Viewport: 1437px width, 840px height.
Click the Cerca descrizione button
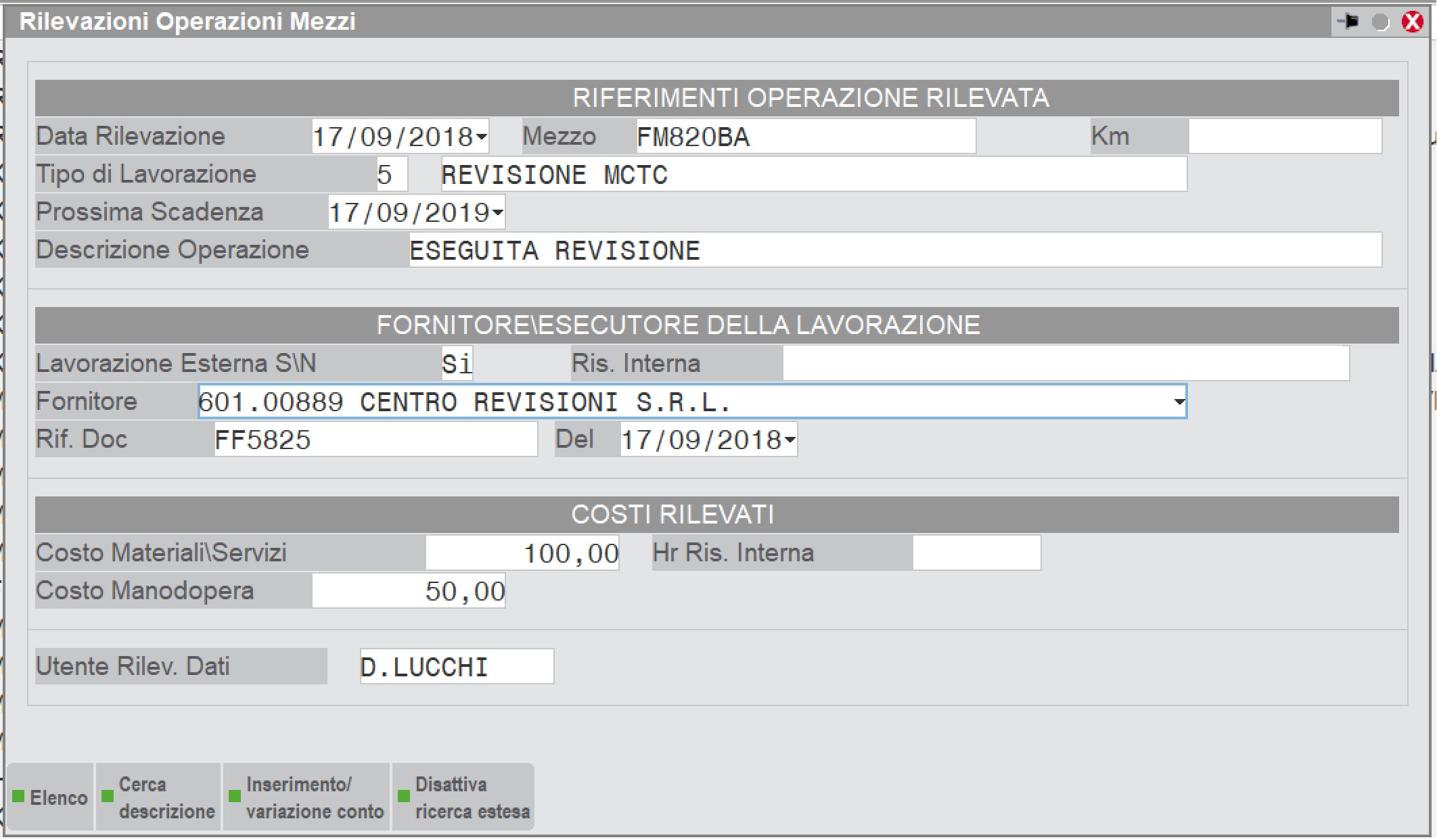click(158, 798)
